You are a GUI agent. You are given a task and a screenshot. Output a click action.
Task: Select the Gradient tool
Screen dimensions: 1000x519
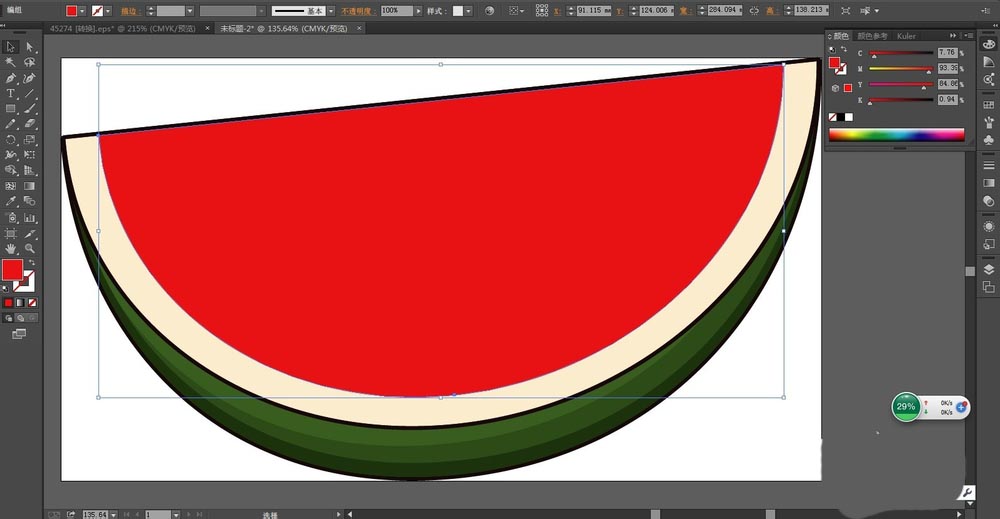(29, 186)
